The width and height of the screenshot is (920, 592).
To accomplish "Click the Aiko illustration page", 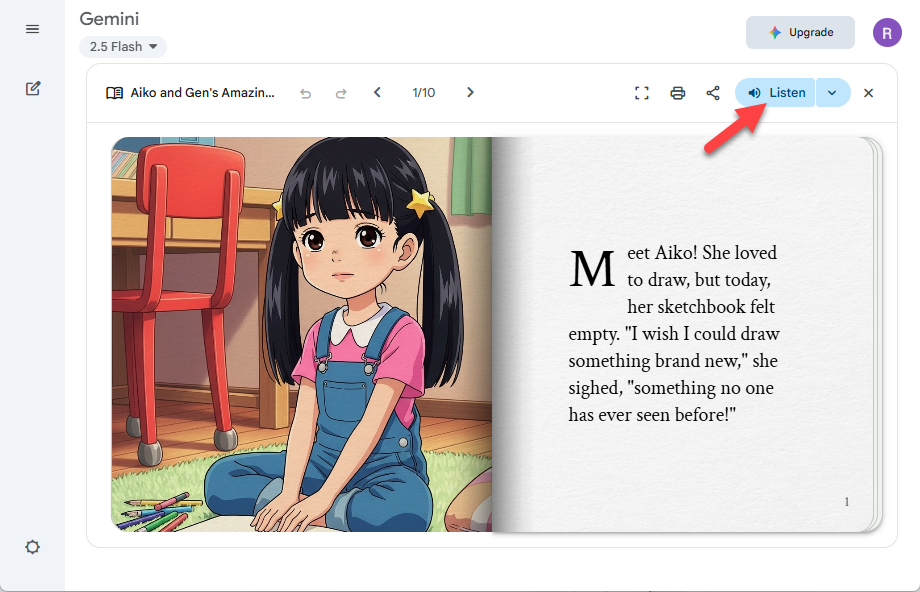I will pos(302,334).
